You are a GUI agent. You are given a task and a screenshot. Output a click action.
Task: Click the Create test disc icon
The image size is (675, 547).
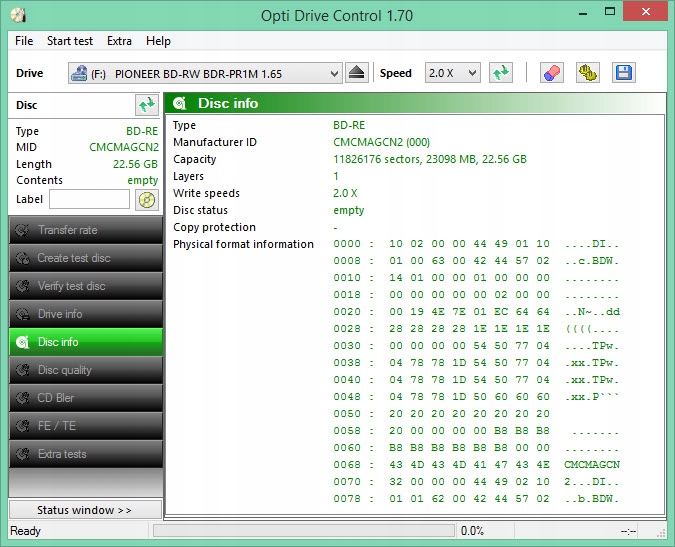pos(22,258)
